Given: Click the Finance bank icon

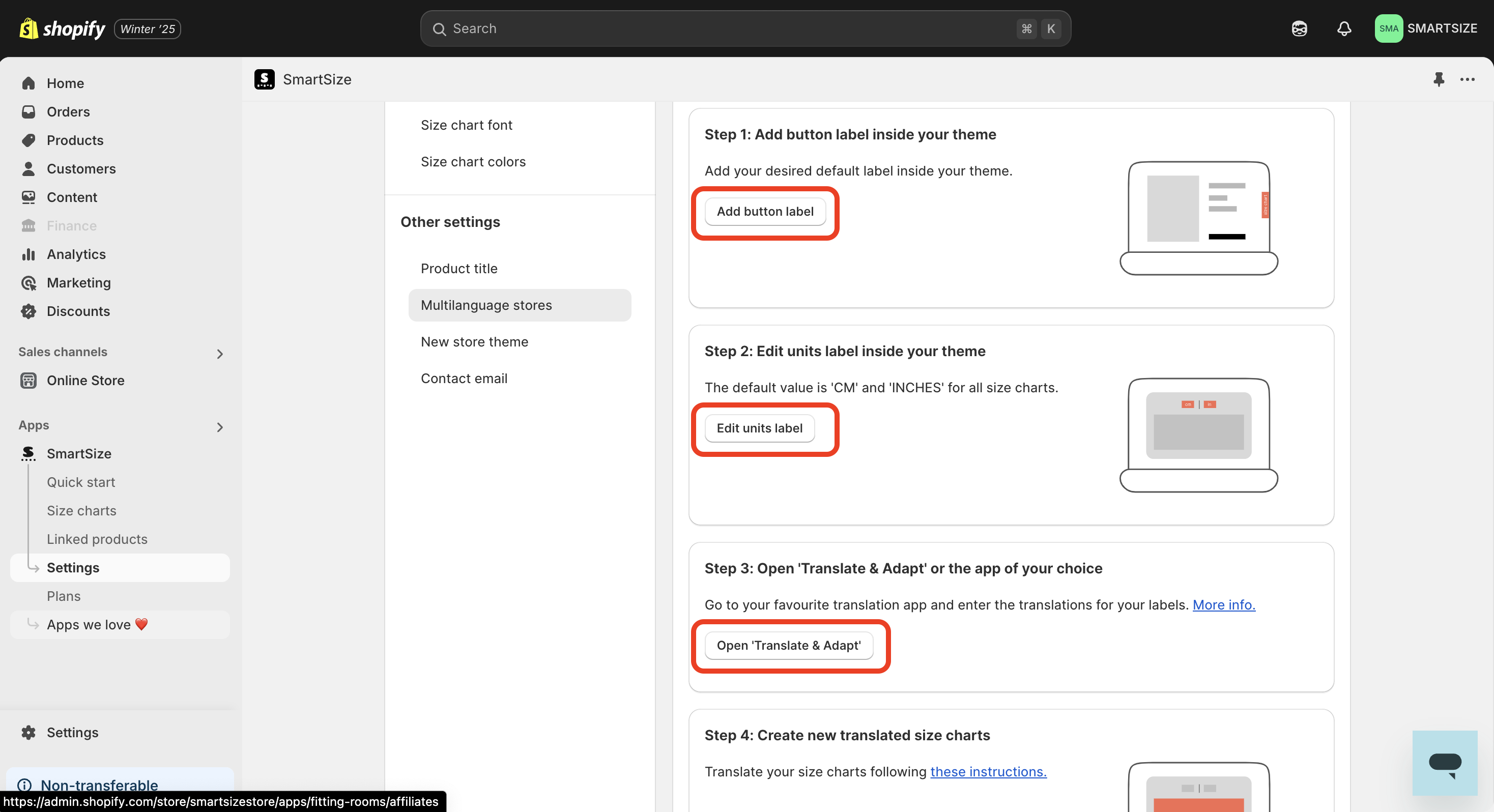Looking at the screenshot, I should click(28, 225).
